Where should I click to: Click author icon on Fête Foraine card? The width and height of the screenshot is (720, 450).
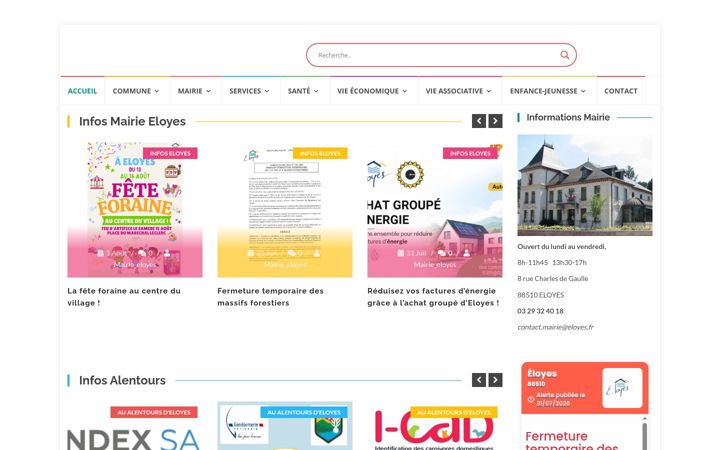[167, 253]
